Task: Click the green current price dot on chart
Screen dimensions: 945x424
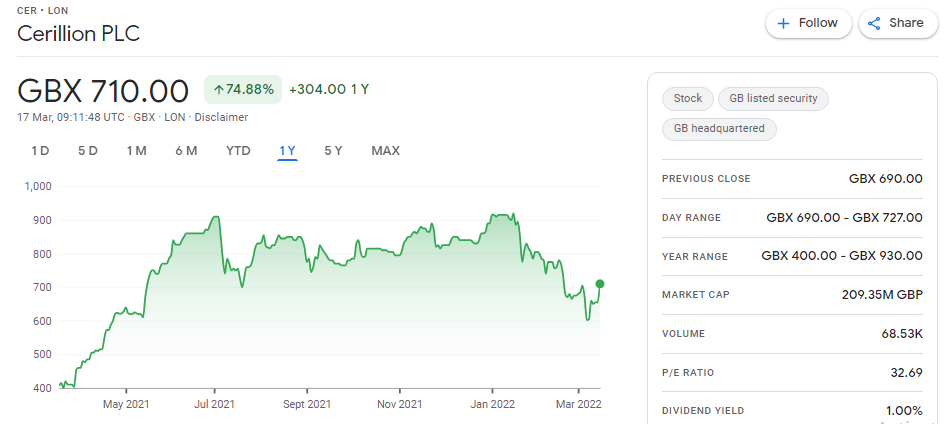Action: click(600, 284)
